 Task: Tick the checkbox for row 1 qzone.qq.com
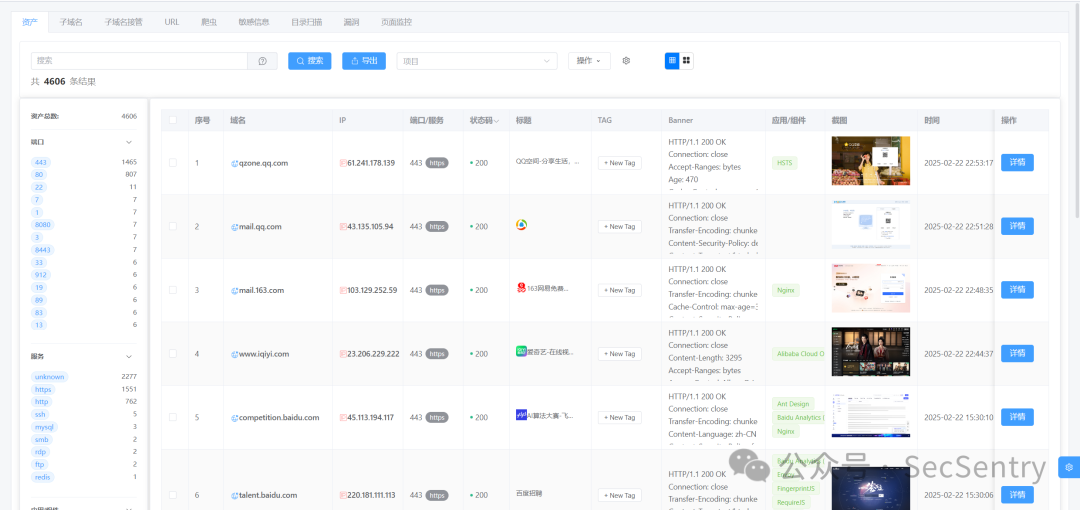[x=173, y=163]
